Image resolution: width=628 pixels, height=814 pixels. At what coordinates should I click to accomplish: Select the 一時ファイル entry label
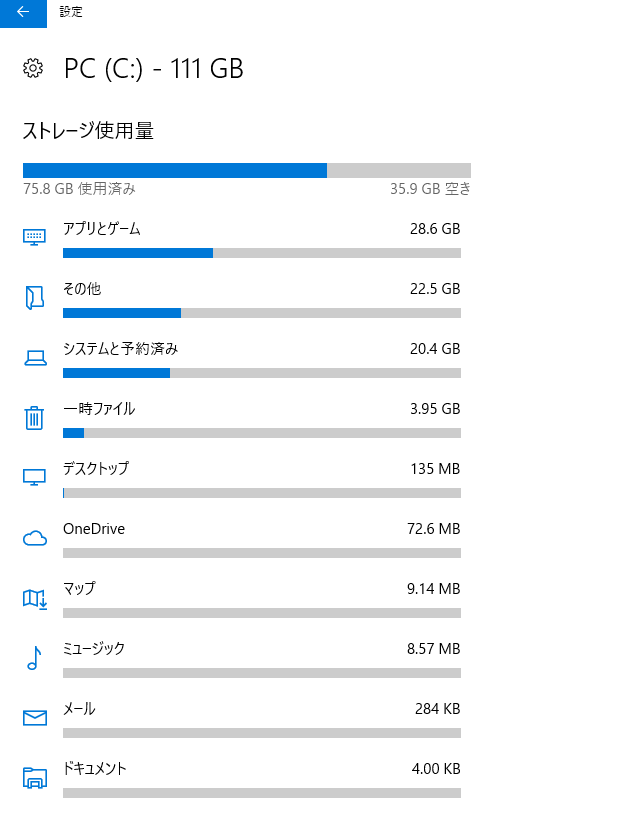[x=99, y=409]
